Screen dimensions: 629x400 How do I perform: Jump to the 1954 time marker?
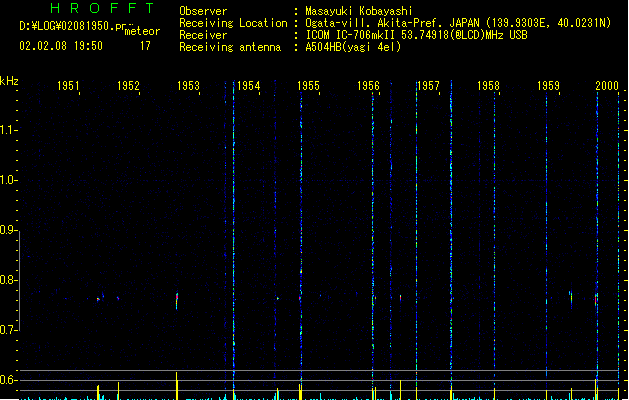coord(248,85)
